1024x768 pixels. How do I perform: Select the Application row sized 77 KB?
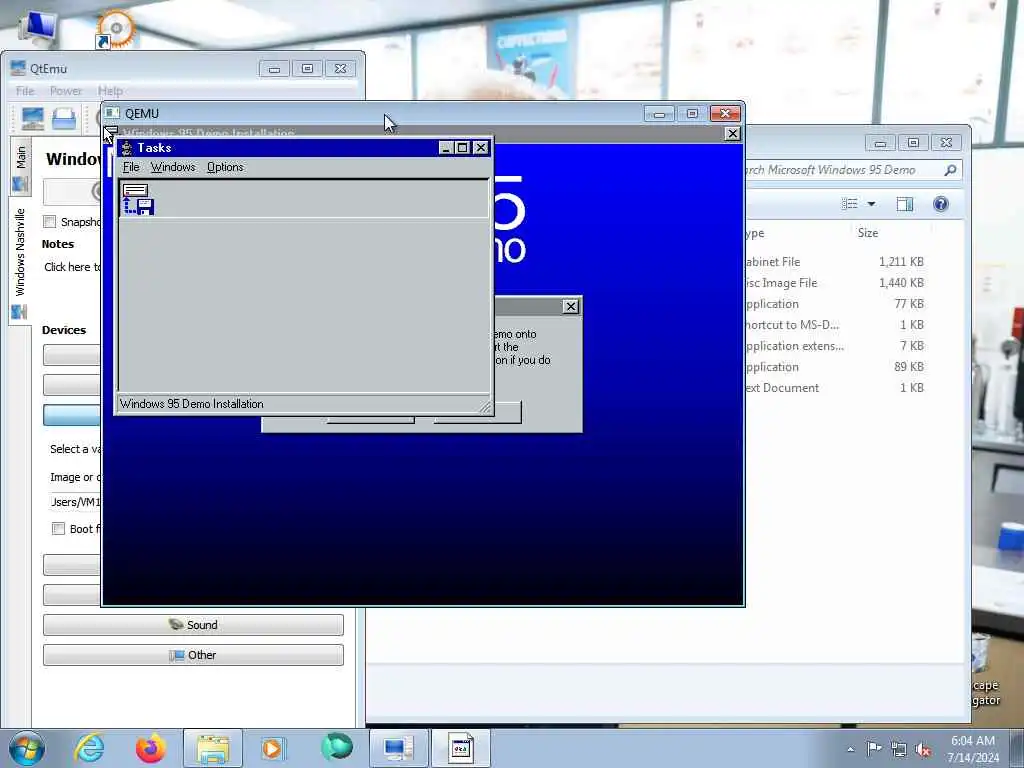[x=835, y=304]
